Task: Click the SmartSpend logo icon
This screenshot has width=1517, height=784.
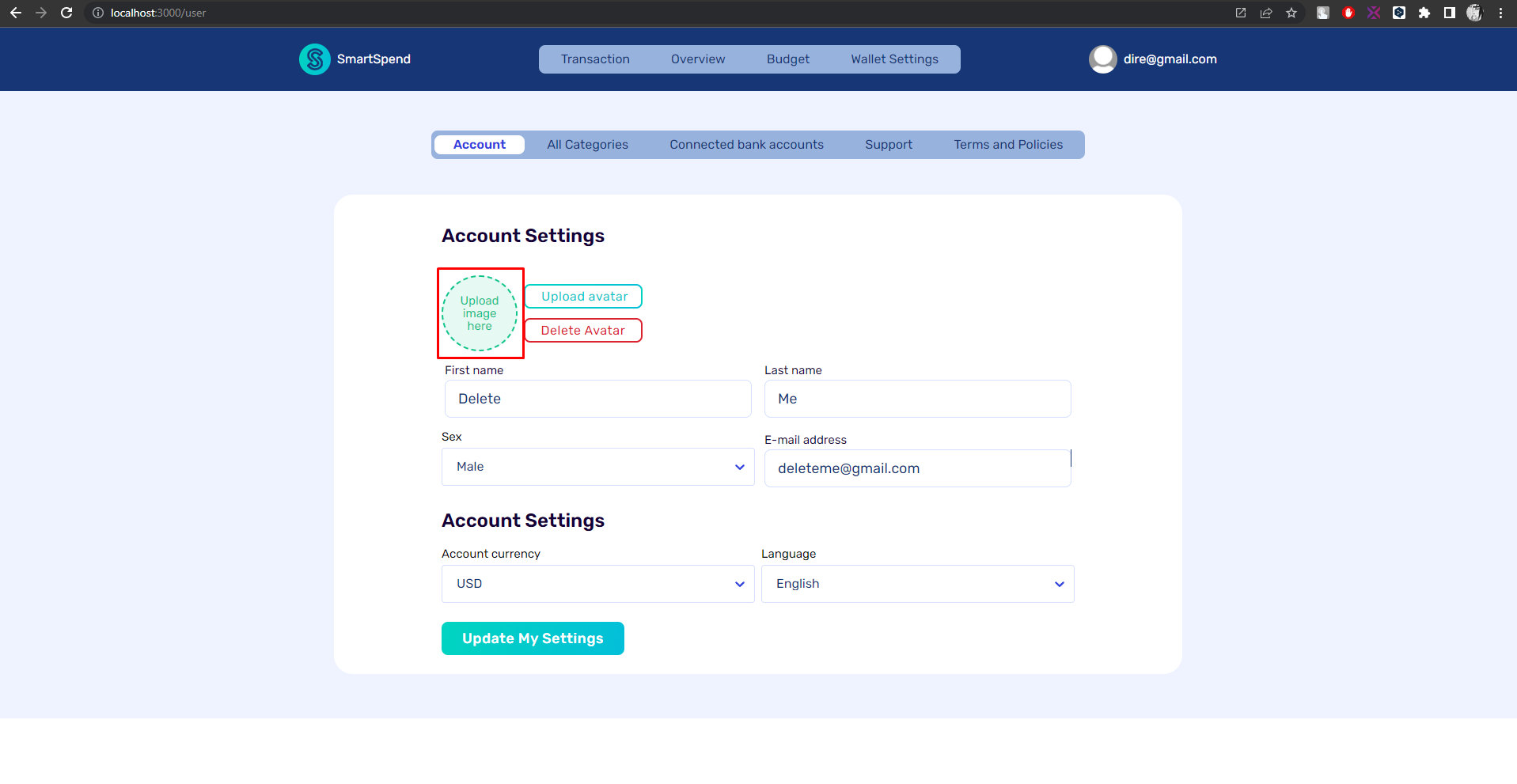Action: 314,59
